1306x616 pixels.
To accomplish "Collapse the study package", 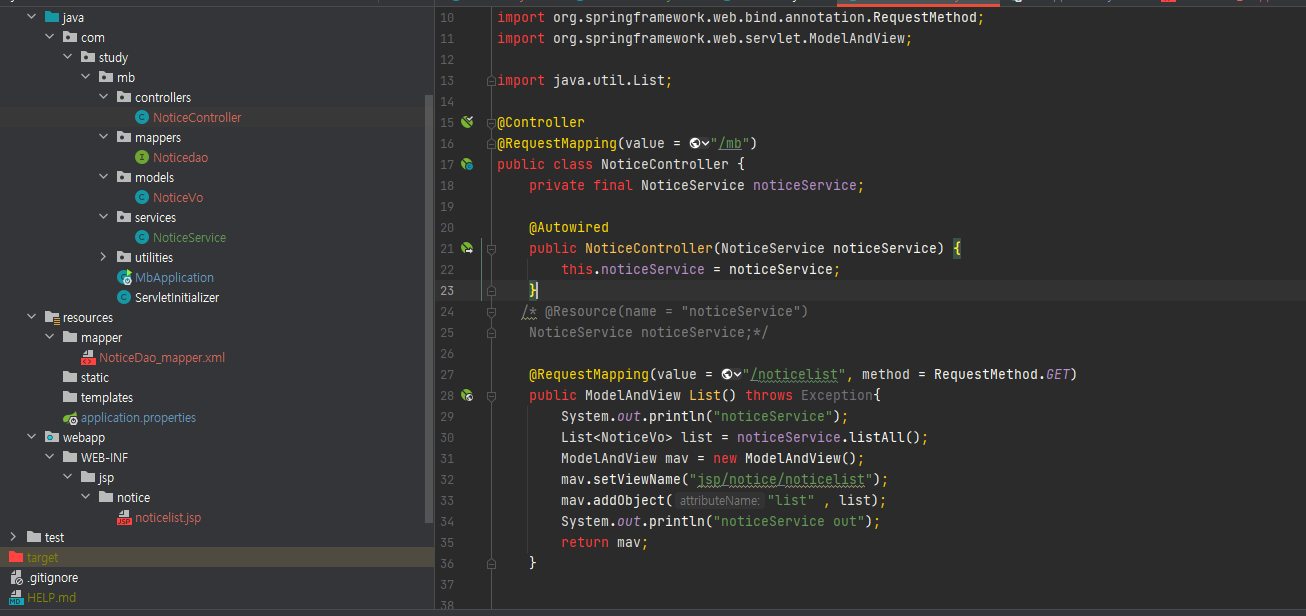I will click(x=68, y=57).
